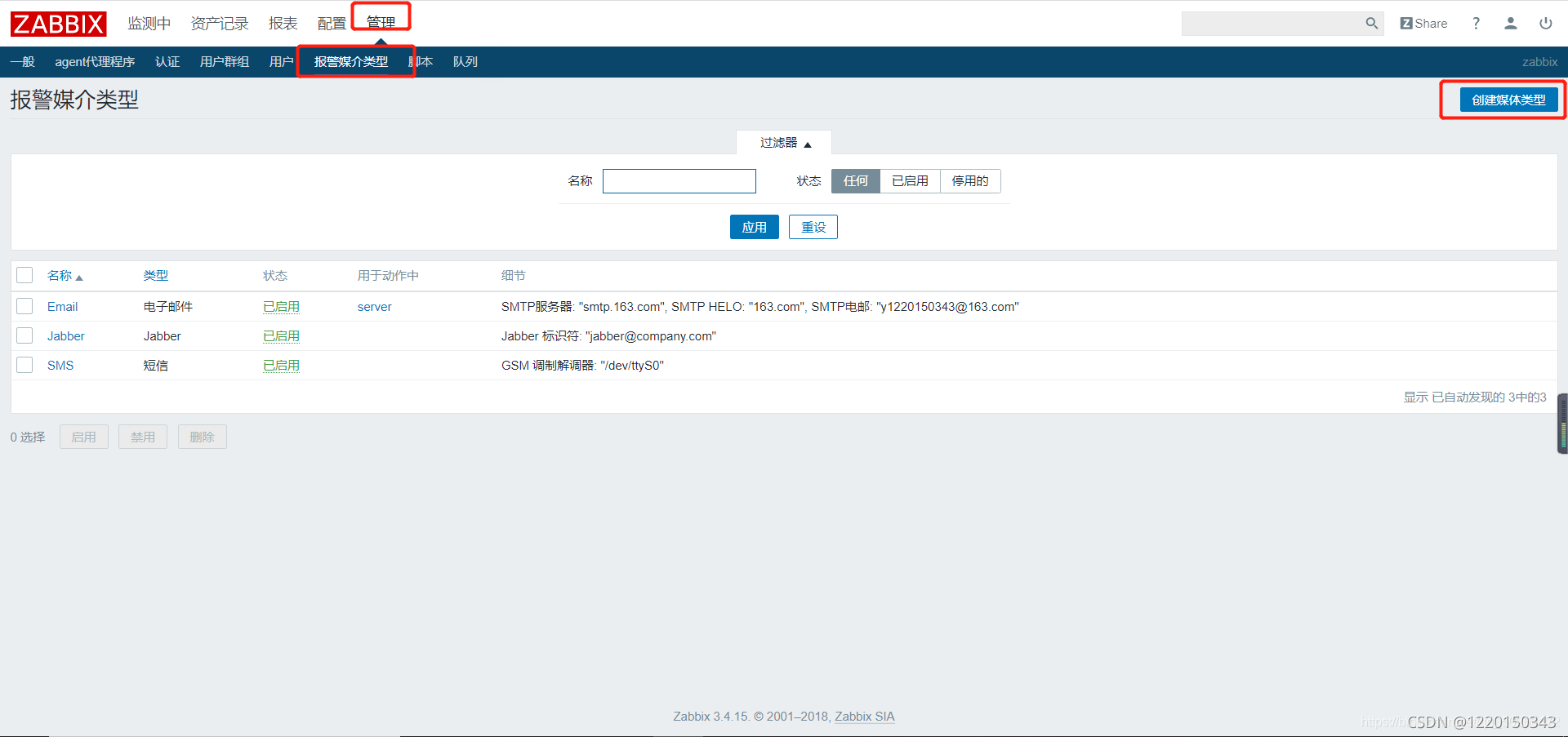
Task: Open the Zabbix SIA footer link
Action: 865,717
